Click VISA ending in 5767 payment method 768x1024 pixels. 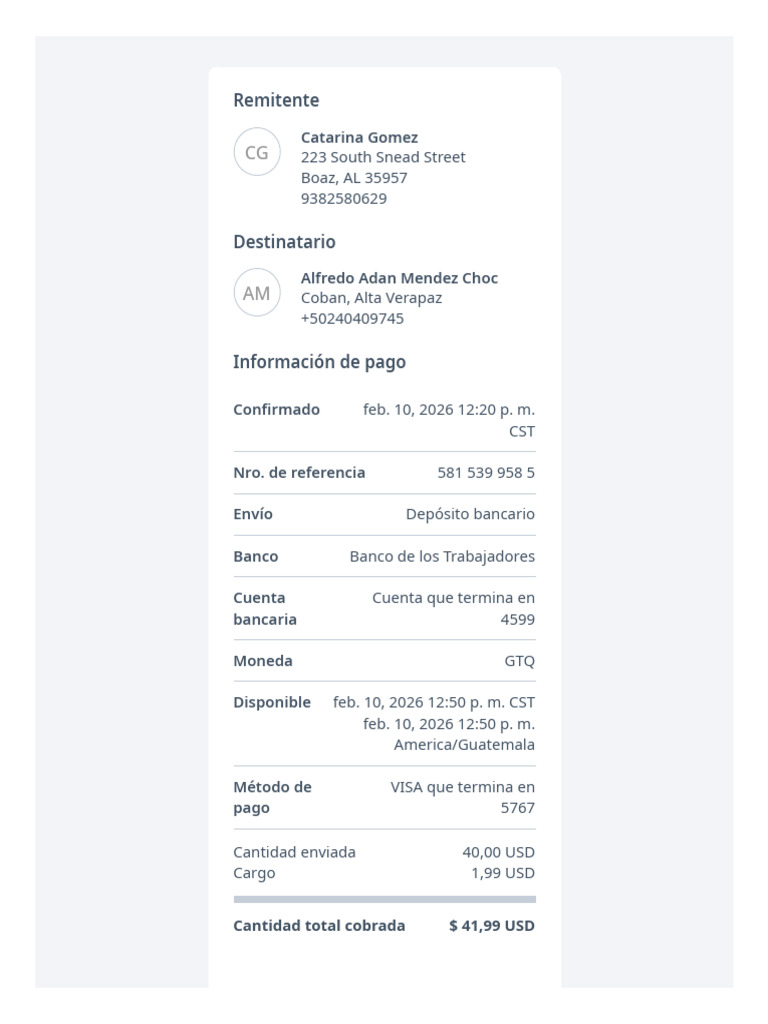point(462,797)
